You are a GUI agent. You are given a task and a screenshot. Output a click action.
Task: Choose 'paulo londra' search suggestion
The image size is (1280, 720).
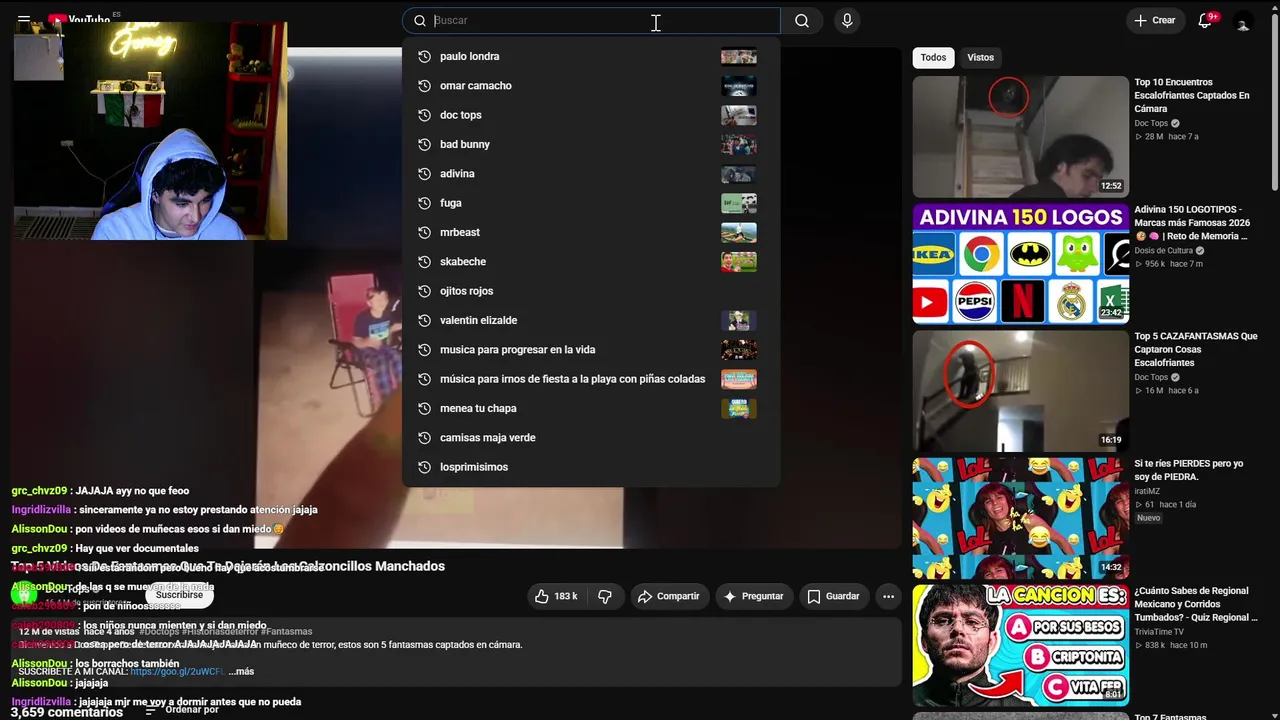point(591,57)
